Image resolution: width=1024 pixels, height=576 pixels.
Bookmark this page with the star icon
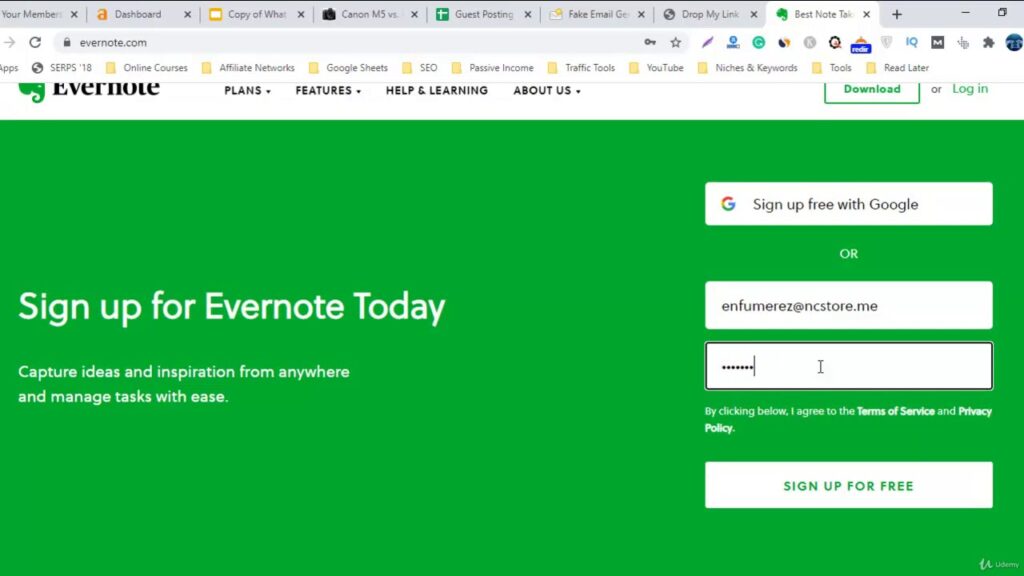point(676,42)
